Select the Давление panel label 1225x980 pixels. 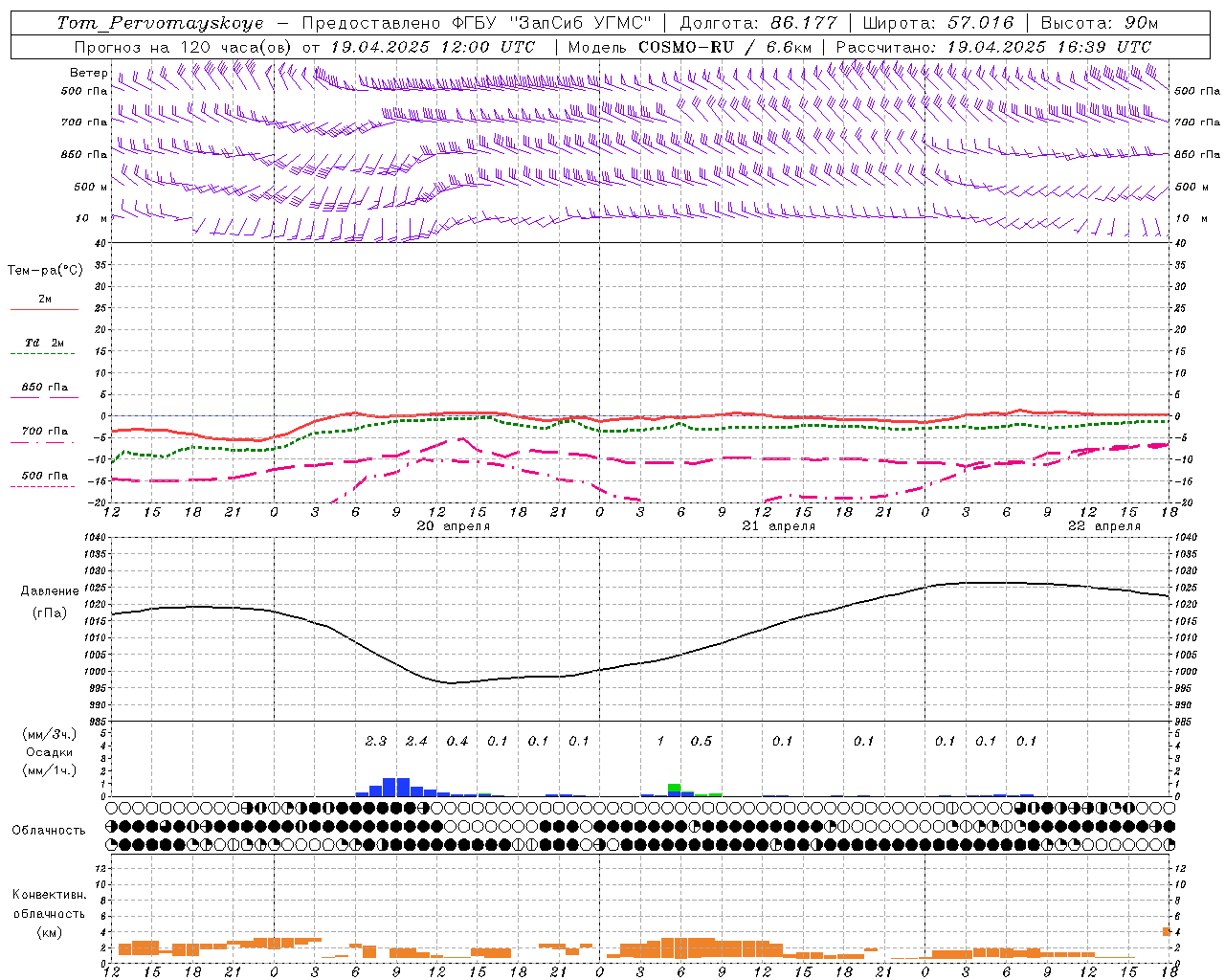pyautogui.click(x=50, y=591)
